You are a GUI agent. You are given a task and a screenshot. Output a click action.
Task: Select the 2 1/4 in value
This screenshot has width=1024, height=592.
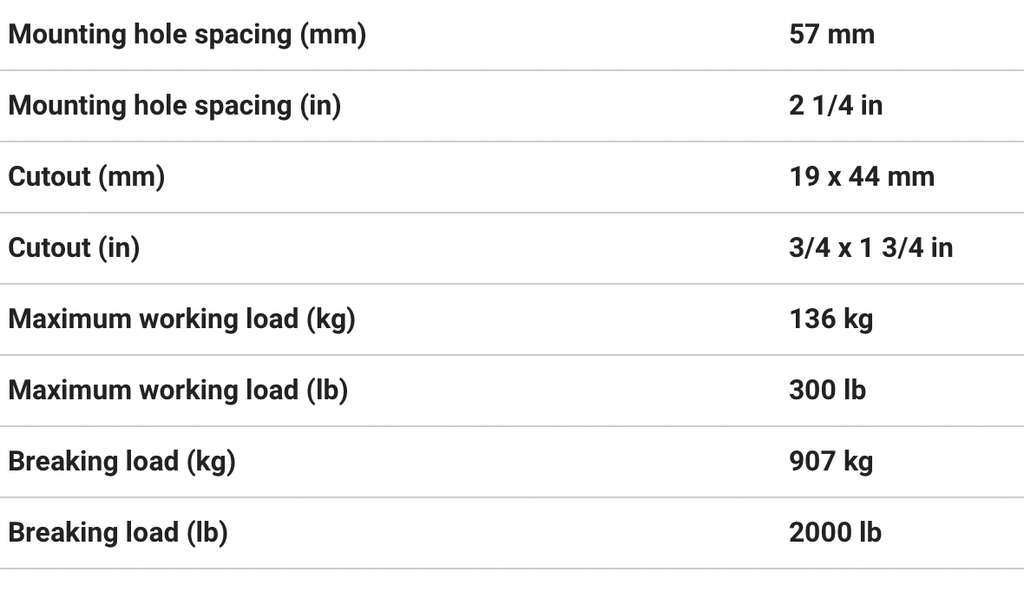coord(835,106)
